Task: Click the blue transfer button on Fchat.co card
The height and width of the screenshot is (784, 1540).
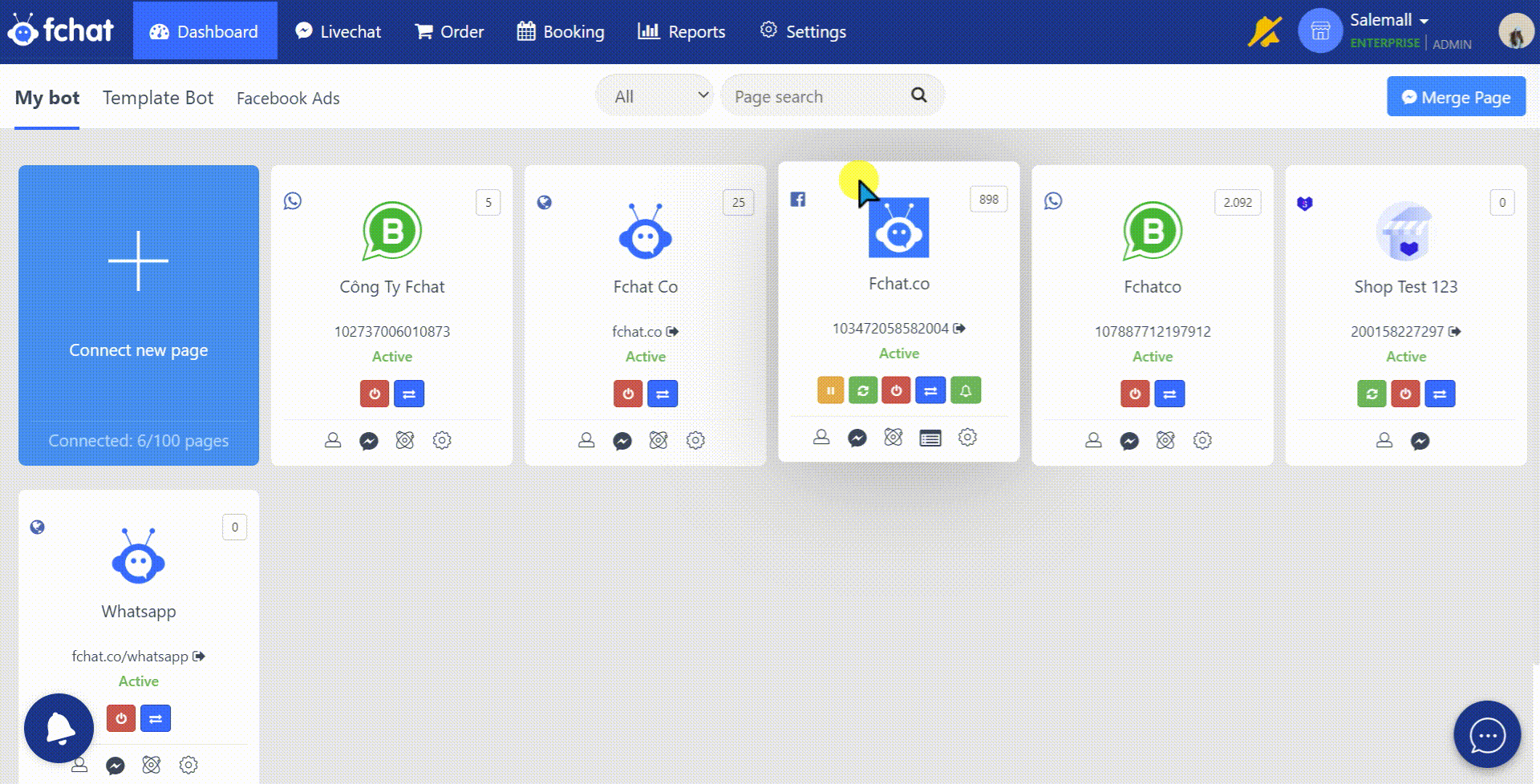Action: (930, 390)
